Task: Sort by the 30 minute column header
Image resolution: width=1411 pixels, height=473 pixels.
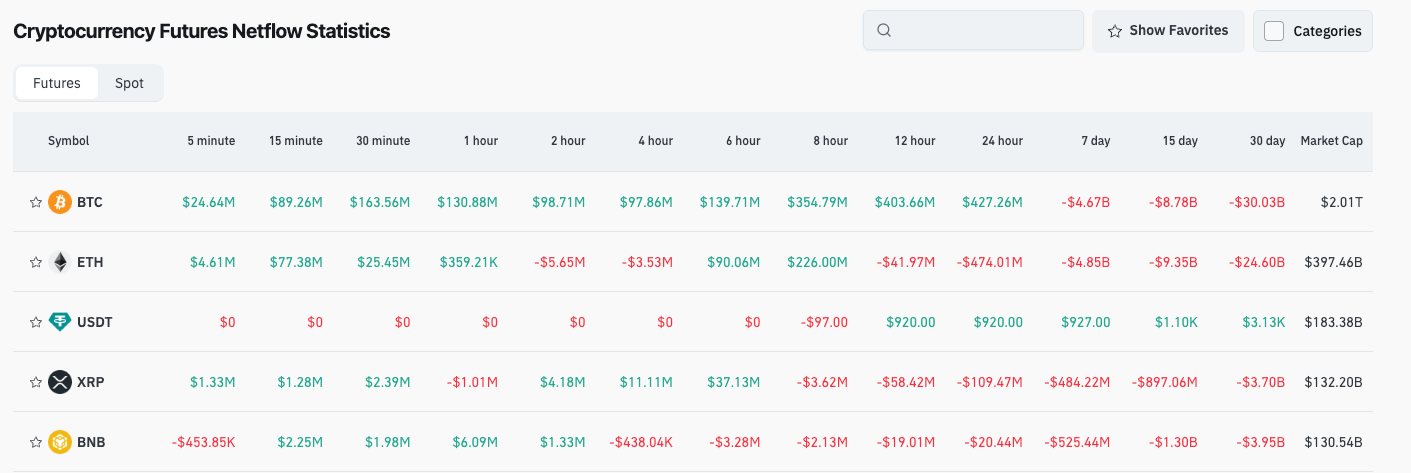Action: pos(383,141)
